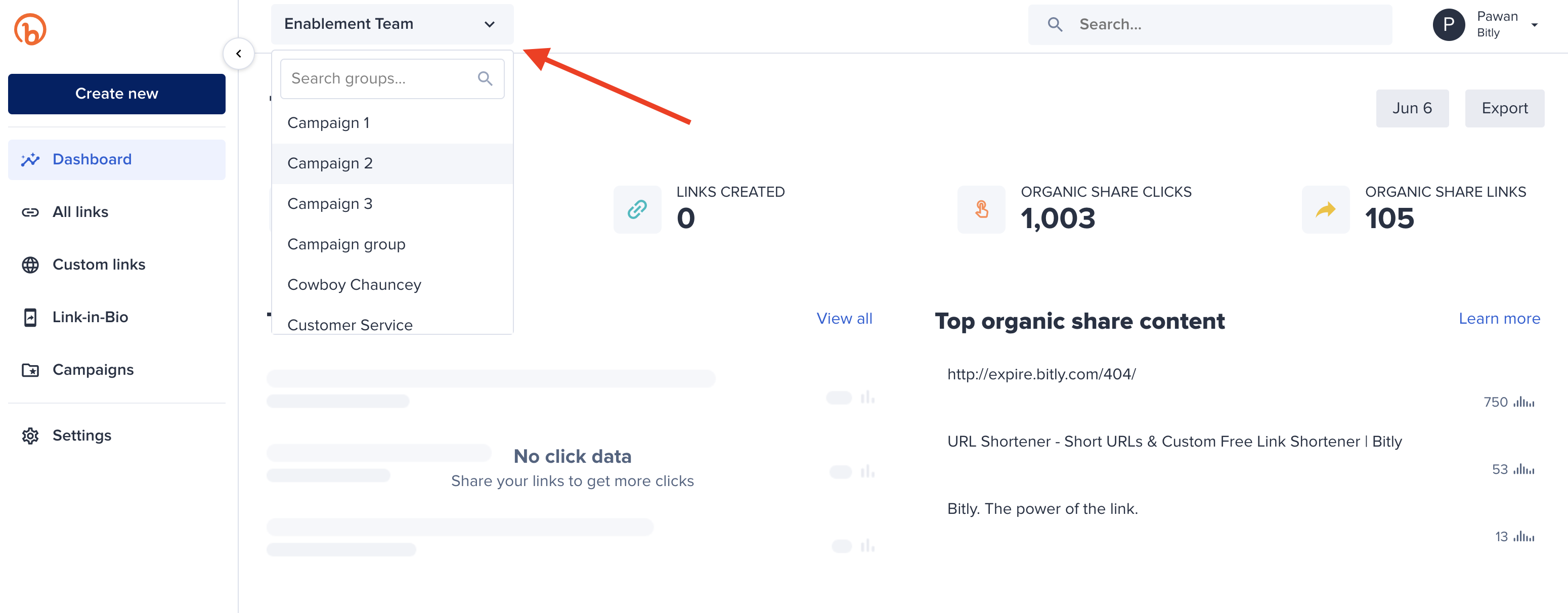This screenshot has width=1568, height=613.
Task: Open Link-in-Bio in sidebar
Action: [x=117, y=317]
